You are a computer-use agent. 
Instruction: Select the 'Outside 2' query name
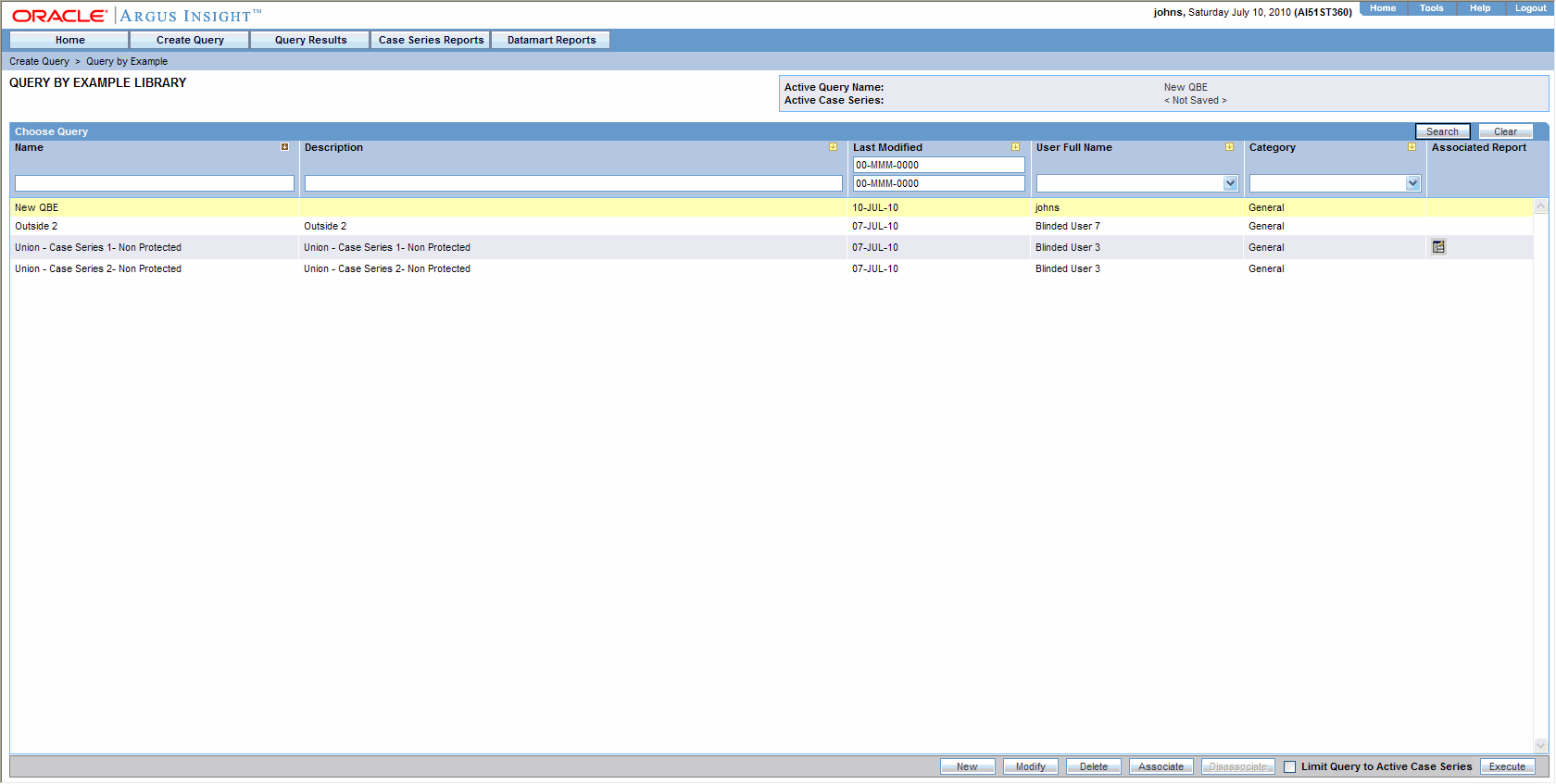coord(36,226)
